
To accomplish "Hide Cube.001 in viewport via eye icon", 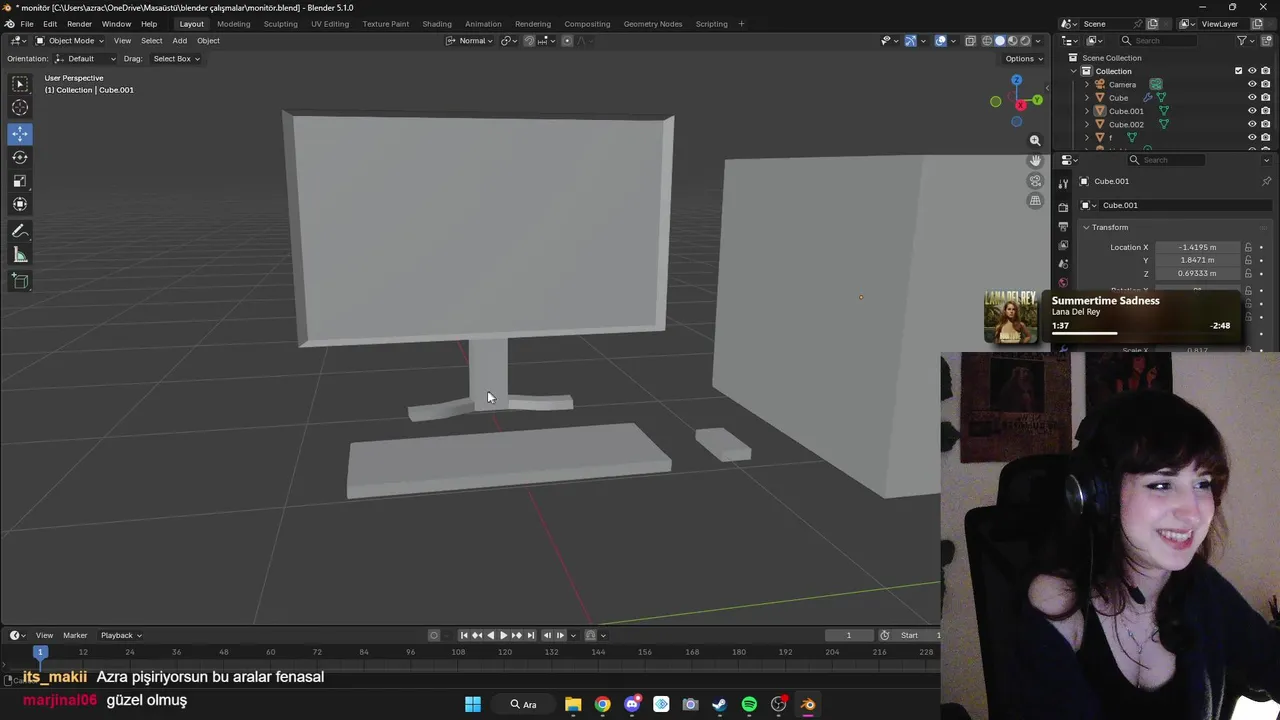I will [x=1252, y=111].
